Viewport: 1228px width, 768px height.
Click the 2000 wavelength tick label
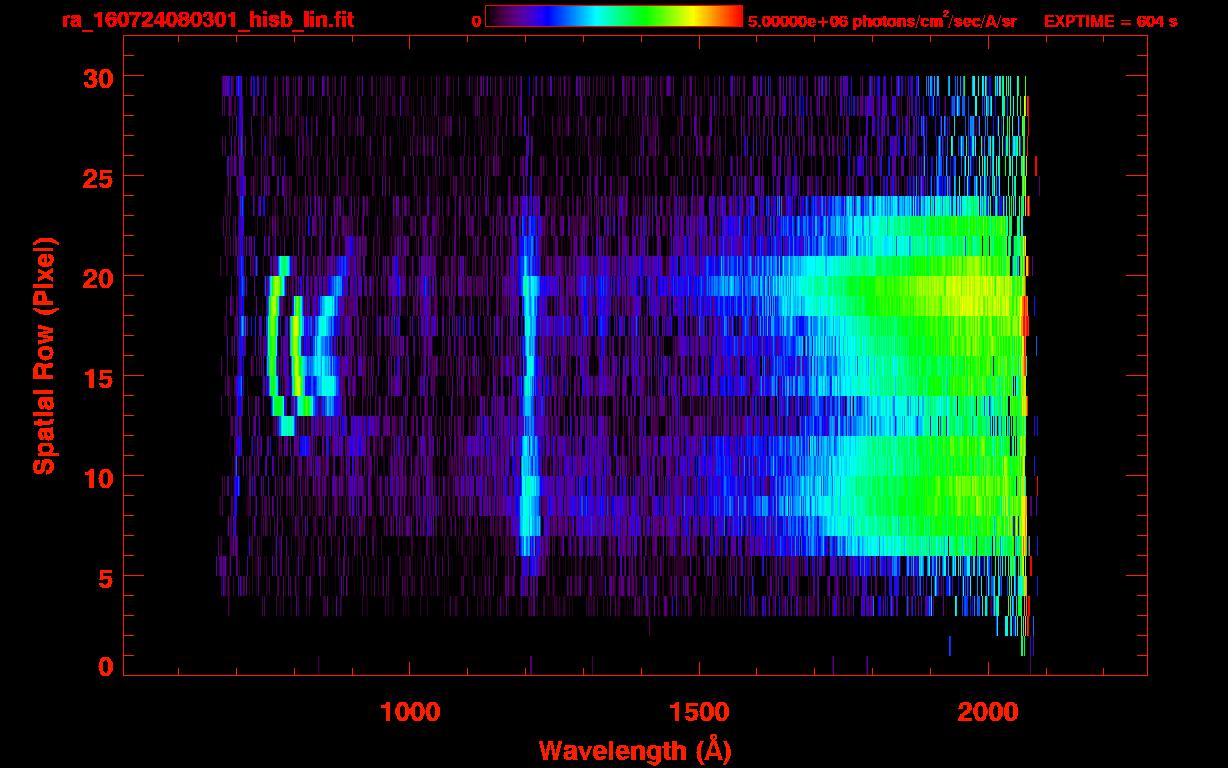pyautogui.click(x=987, y=711)
